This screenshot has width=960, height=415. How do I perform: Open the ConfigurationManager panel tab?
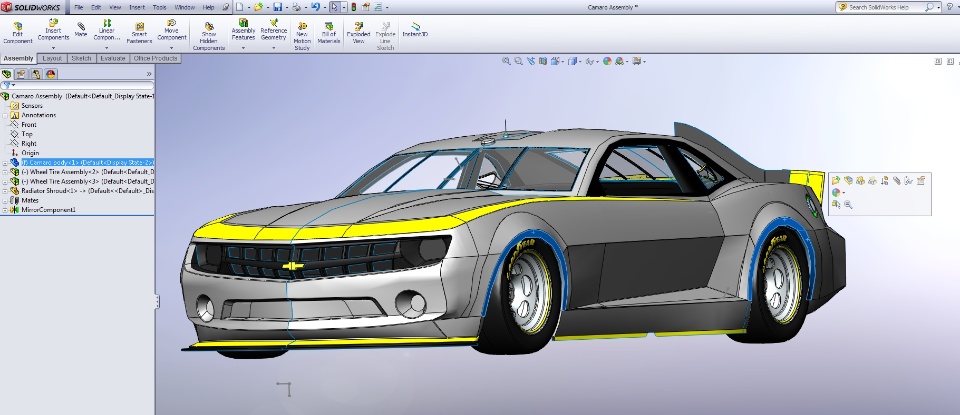[36, 74]
